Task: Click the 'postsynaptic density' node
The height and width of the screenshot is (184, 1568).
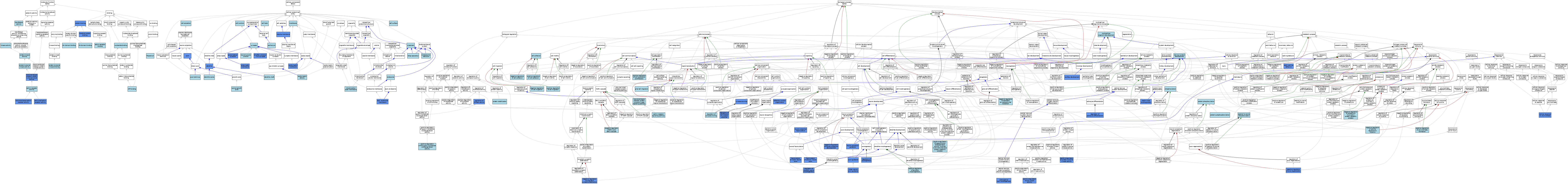Action: 302,77
